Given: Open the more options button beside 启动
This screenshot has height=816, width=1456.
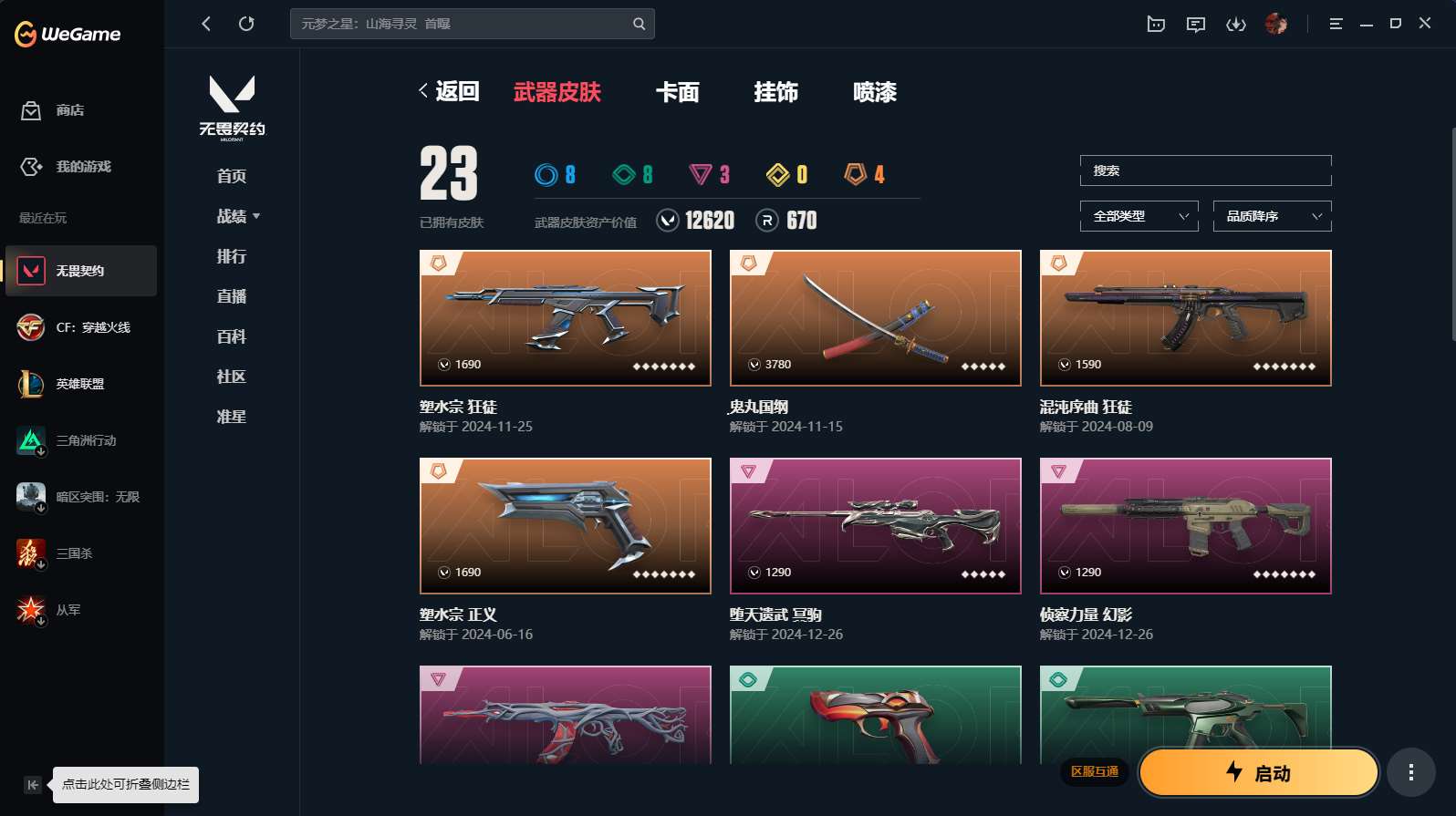Looking at the screenshot, I should coord(1411,773).
